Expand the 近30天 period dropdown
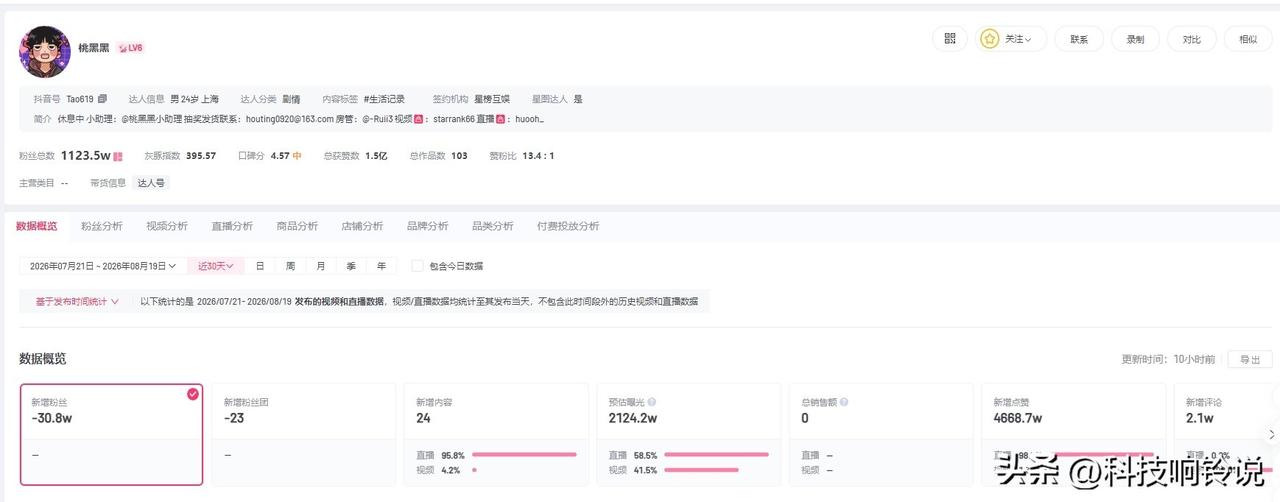Image resolution: width=1280 pixels, height=502 pixels. pyautogui.click(x=216, y=266)
